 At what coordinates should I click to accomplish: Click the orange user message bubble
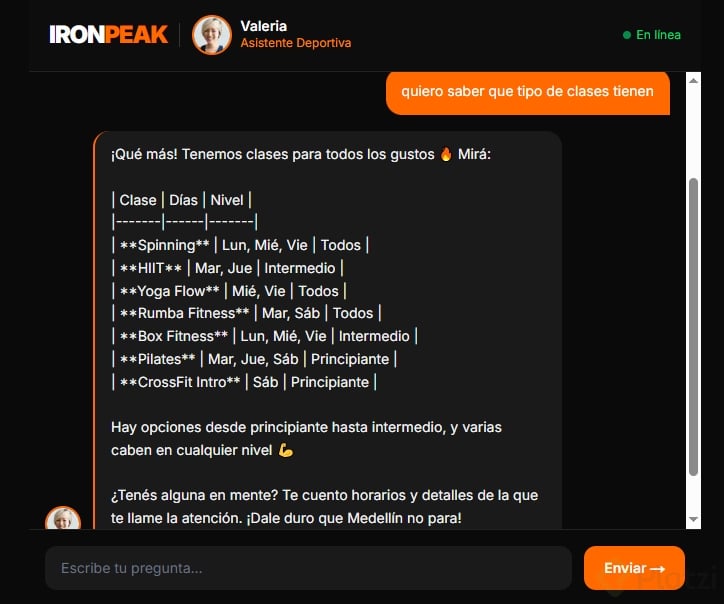(x=528, y=92)
